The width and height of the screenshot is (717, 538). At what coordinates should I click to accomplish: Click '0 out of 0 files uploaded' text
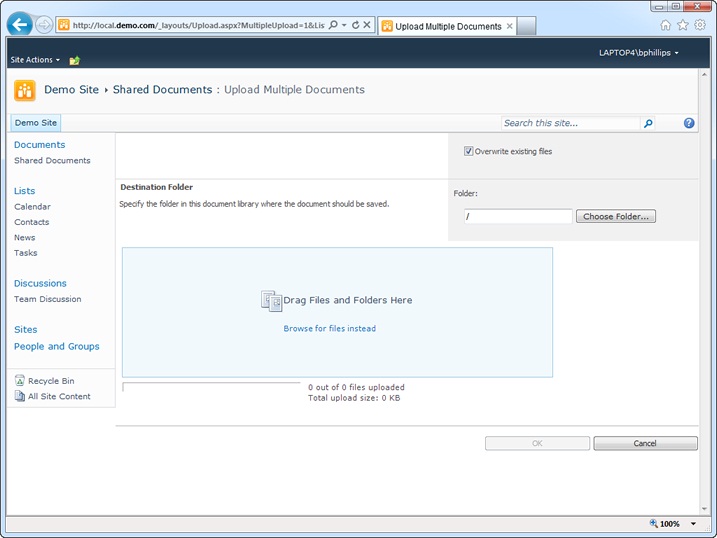click(356, 387)
